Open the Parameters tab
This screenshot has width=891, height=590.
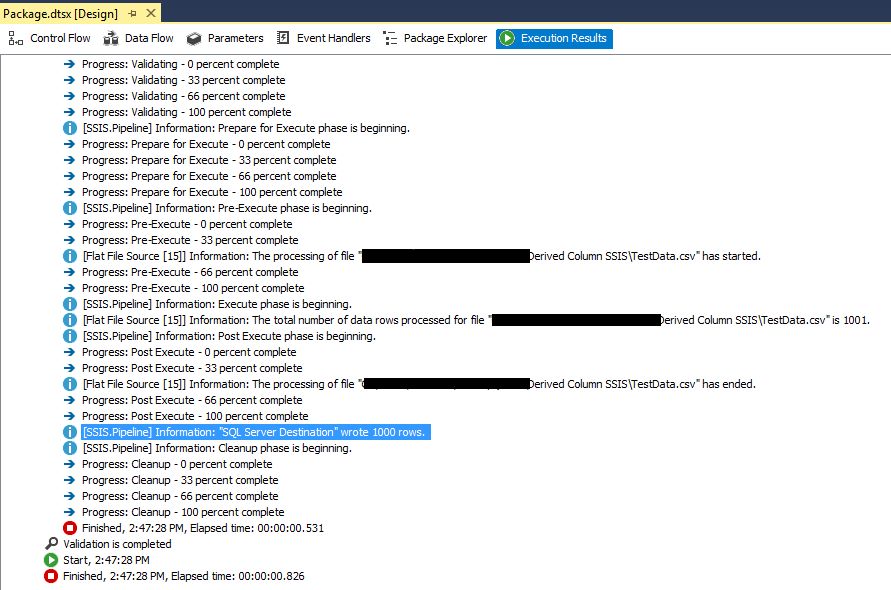[x=225, y=38]
